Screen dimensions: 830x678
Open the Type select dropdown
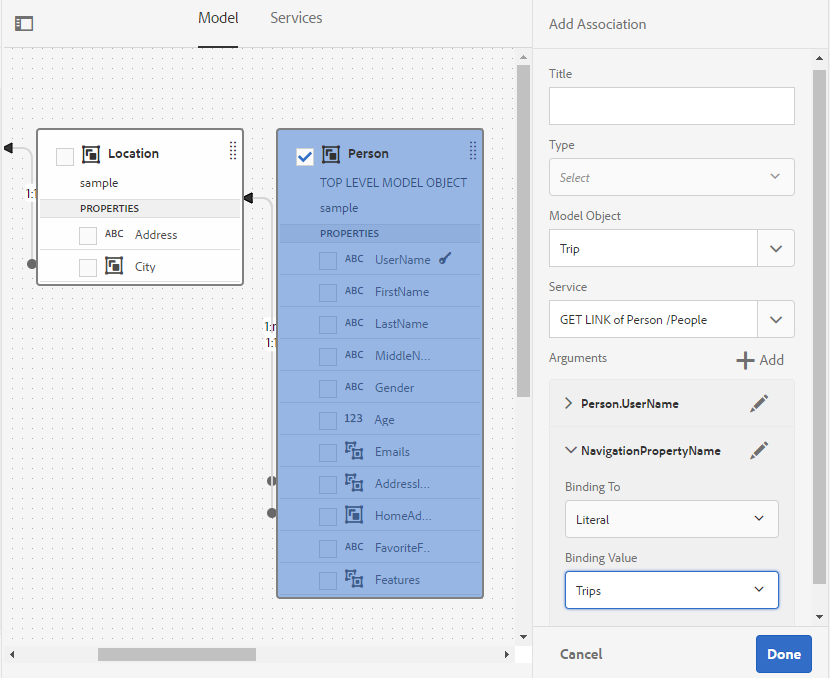671,177
